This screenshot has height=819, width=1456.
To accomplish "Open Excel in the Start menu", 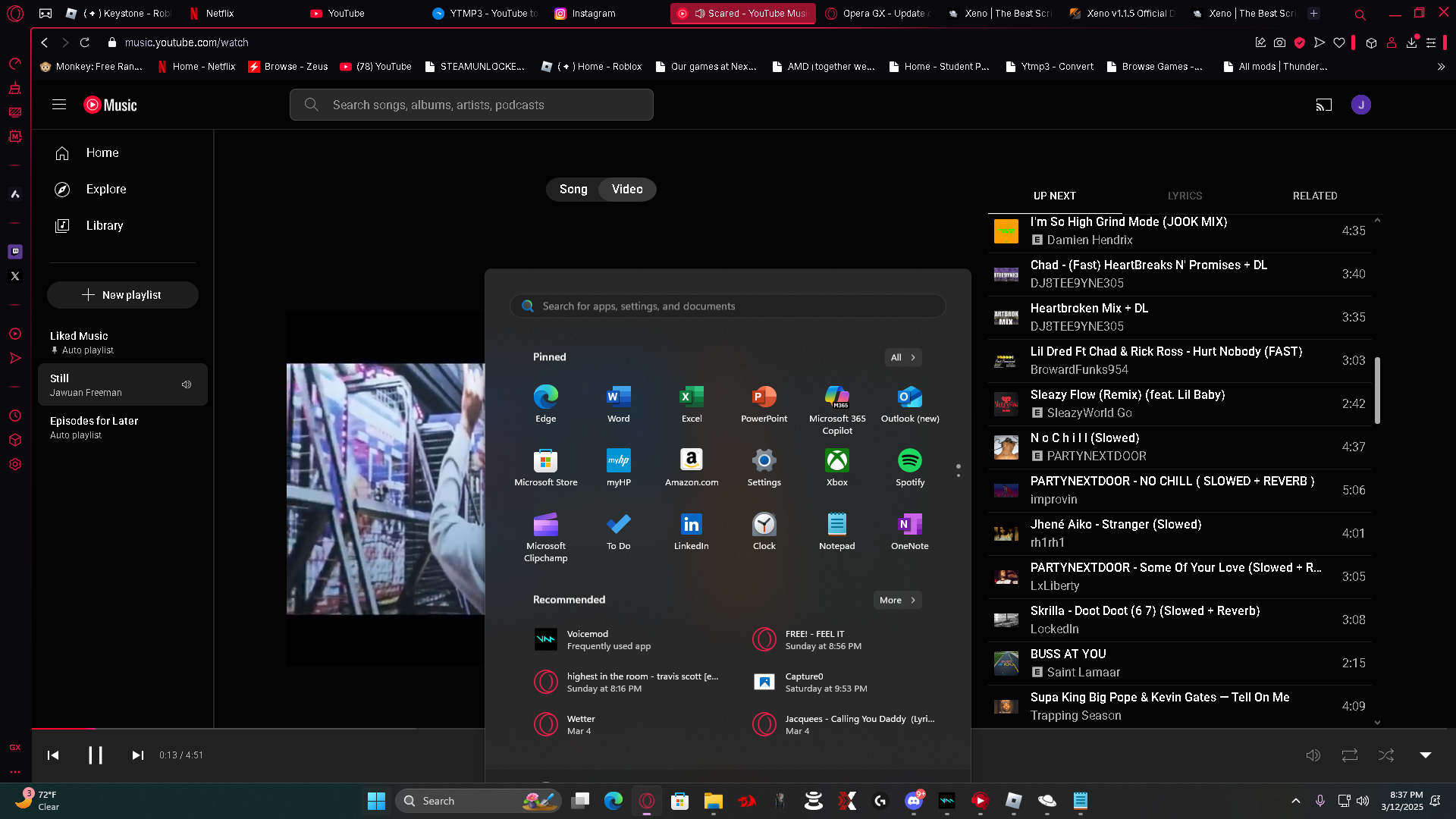I will tap(691, 403).
